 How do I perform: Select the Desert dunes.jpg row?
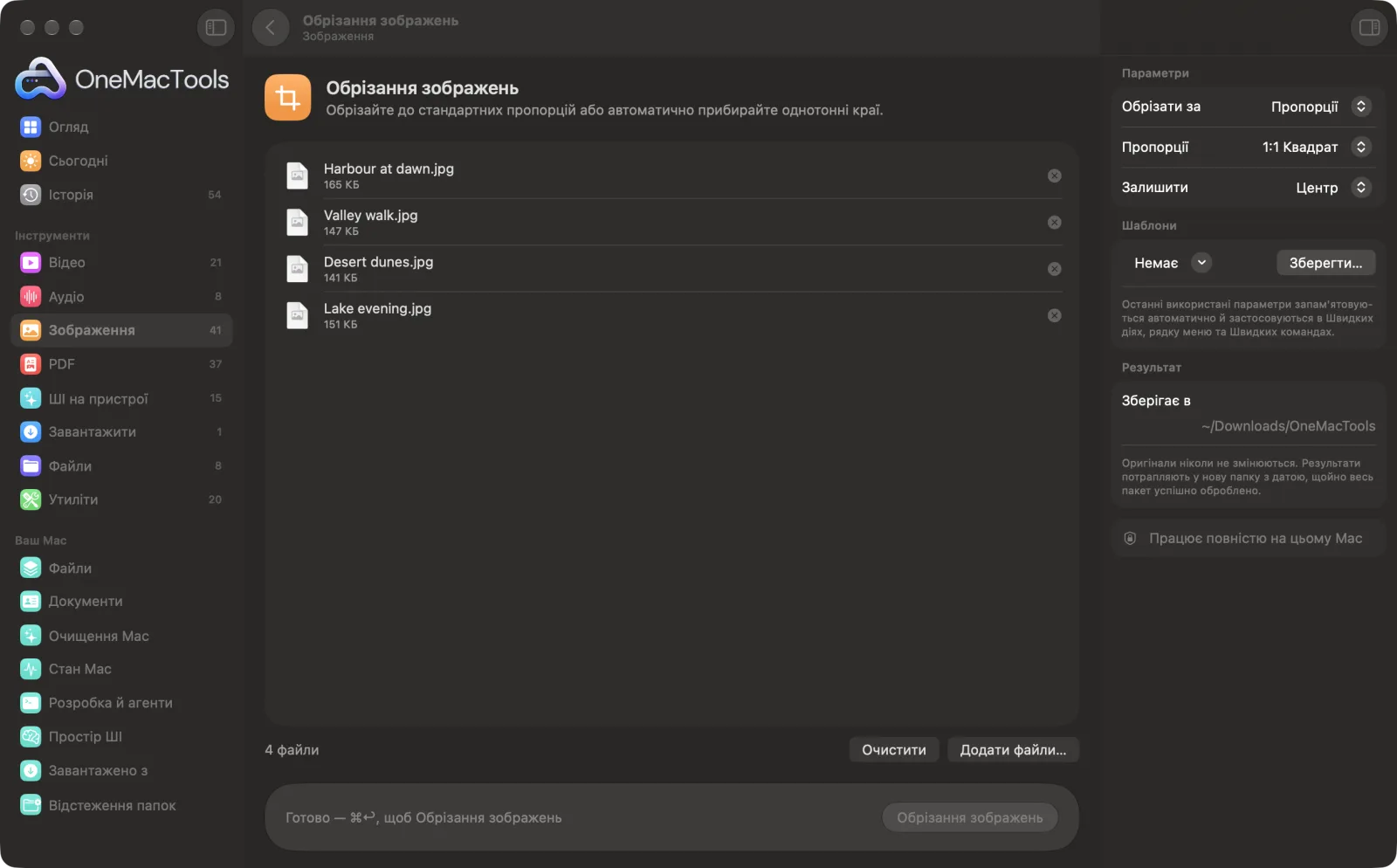coord(671,269)
